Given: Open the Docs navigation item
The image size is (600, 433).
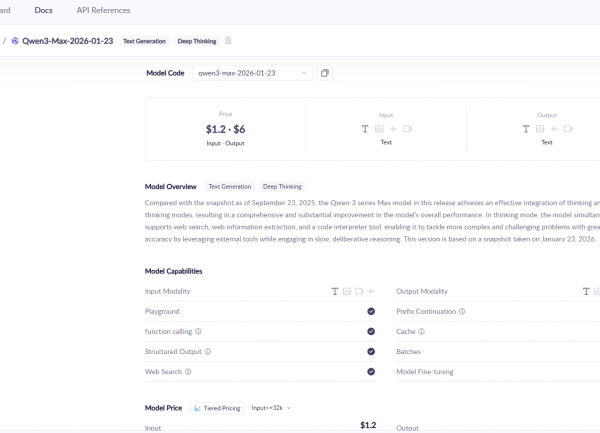Looking at the screenshot, I should coord(43,10).
